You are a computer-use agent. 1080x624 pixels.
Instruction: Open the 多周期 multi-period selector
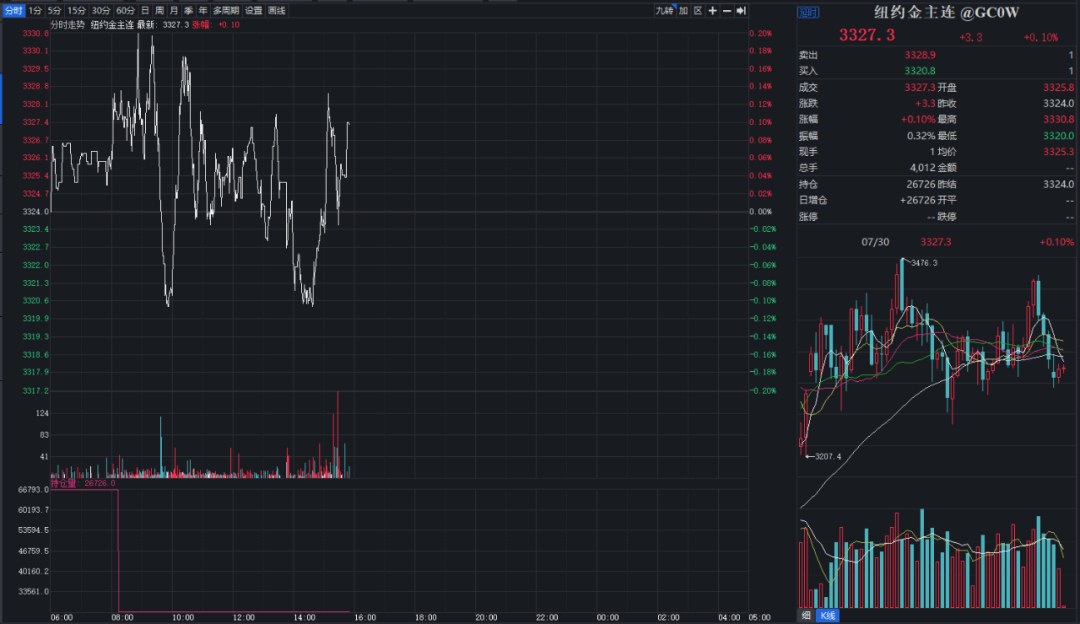(x=226, y=10)
